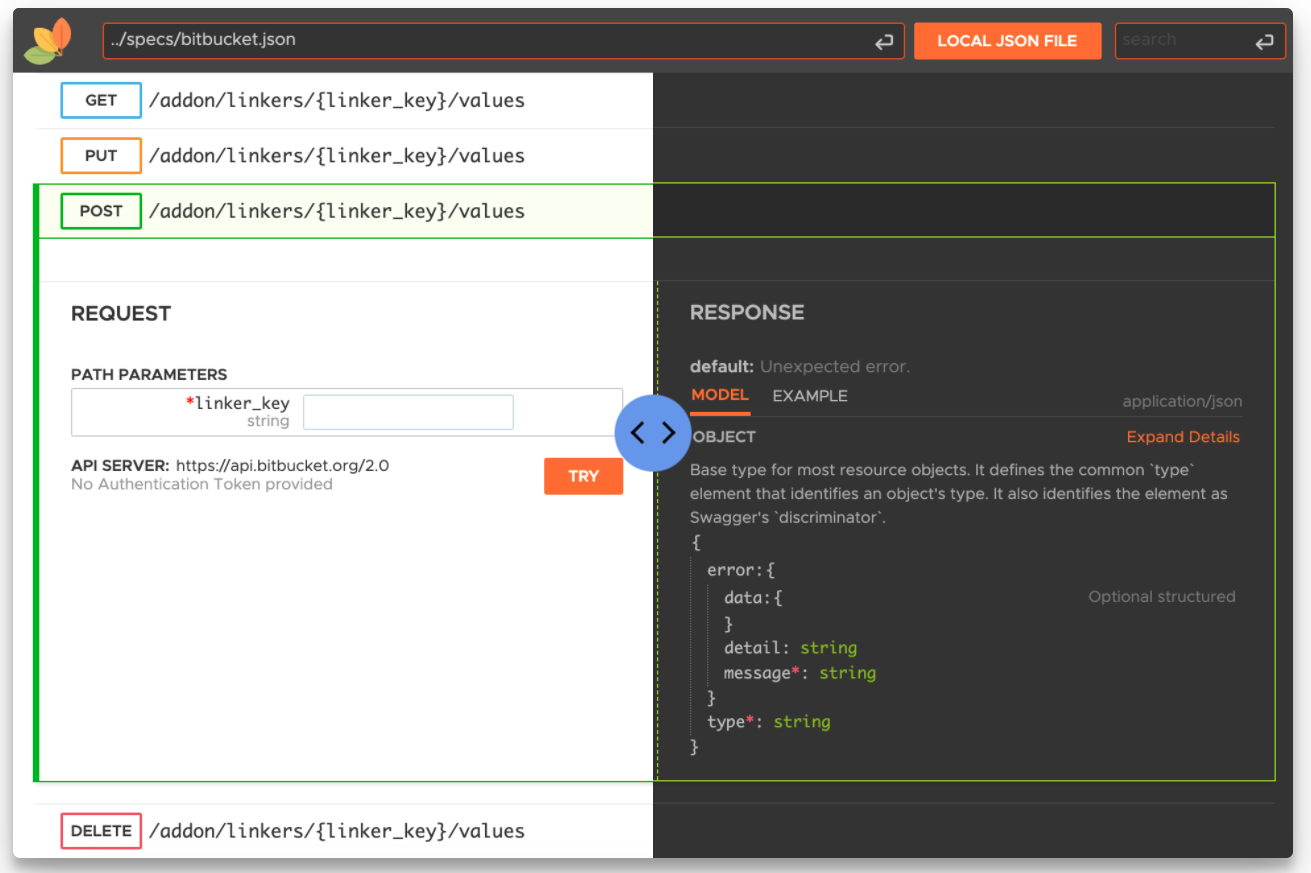Click the POST method badge
This screenshot has width=1311, height=873.
click(100, 211)
